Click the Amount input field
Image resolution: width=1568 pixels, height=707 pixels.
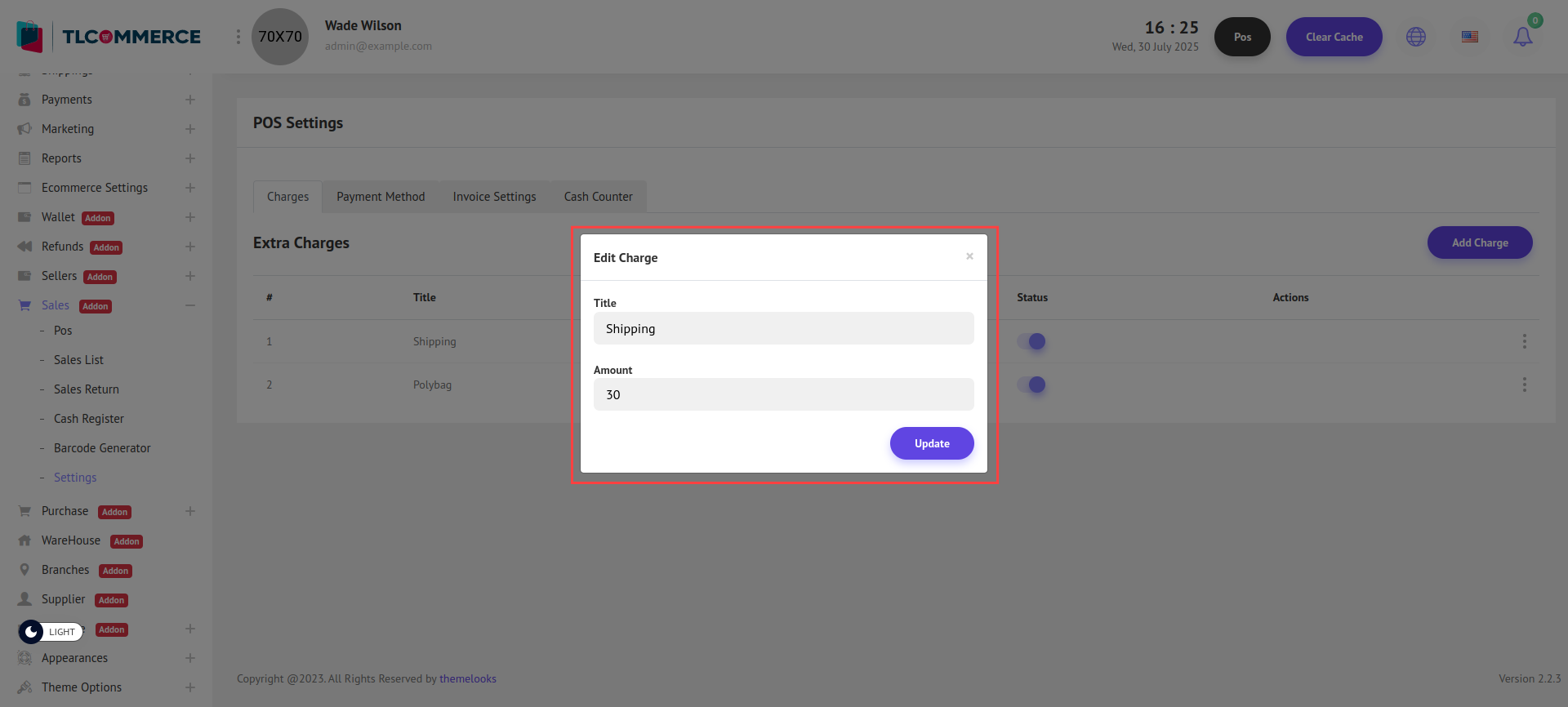[783, 394]
